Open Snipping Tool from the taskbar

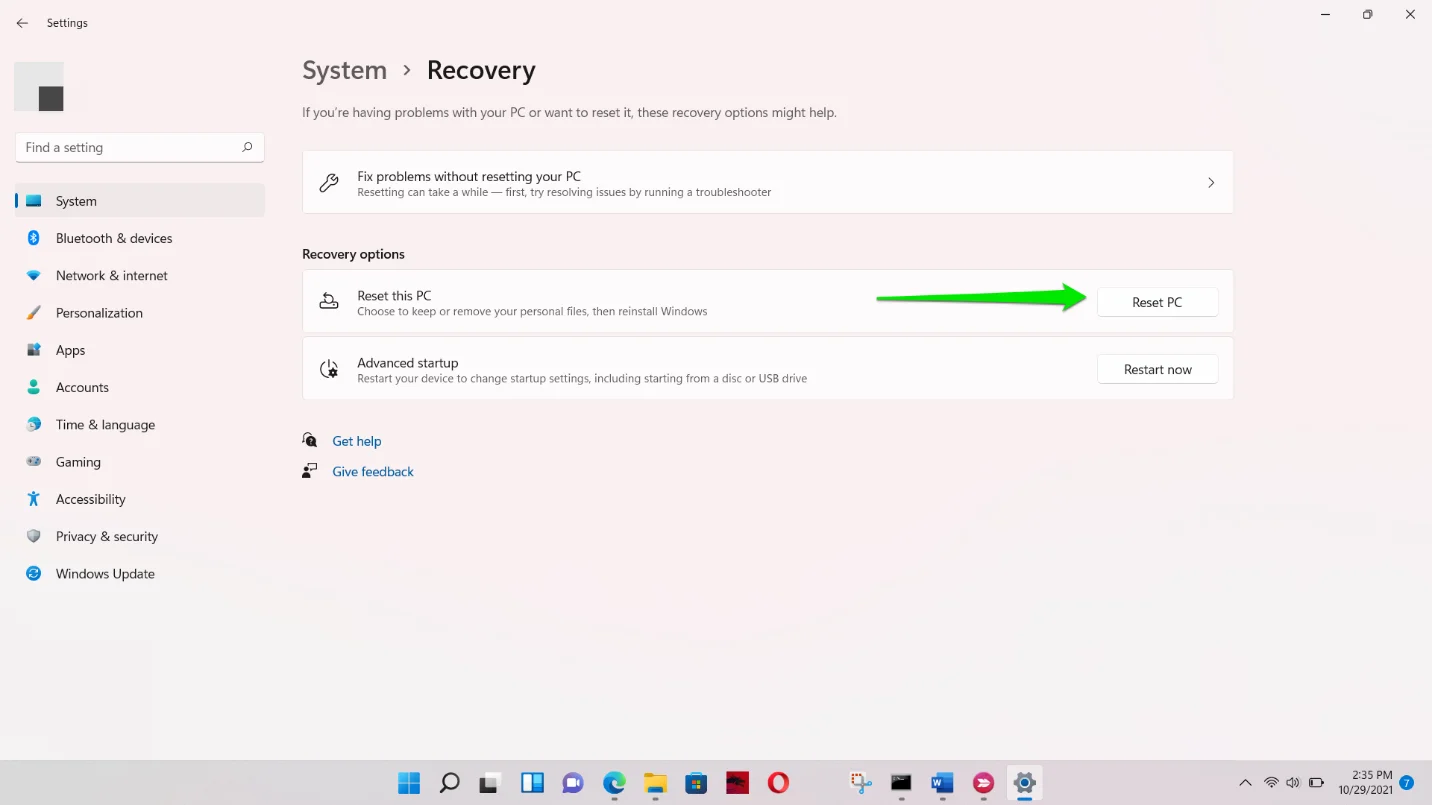[861, 783]
